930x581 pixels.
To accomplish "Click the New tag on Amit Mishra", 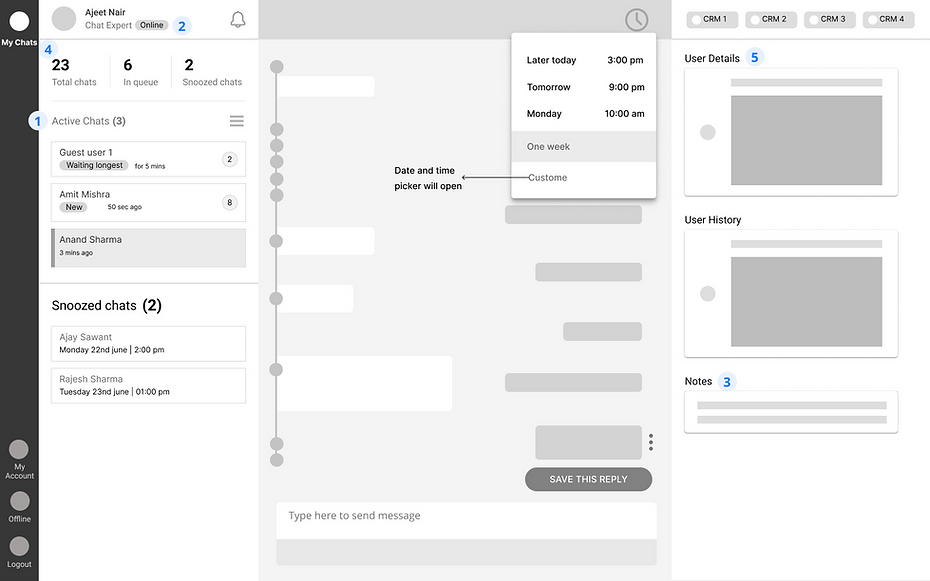I will [74, 207].
